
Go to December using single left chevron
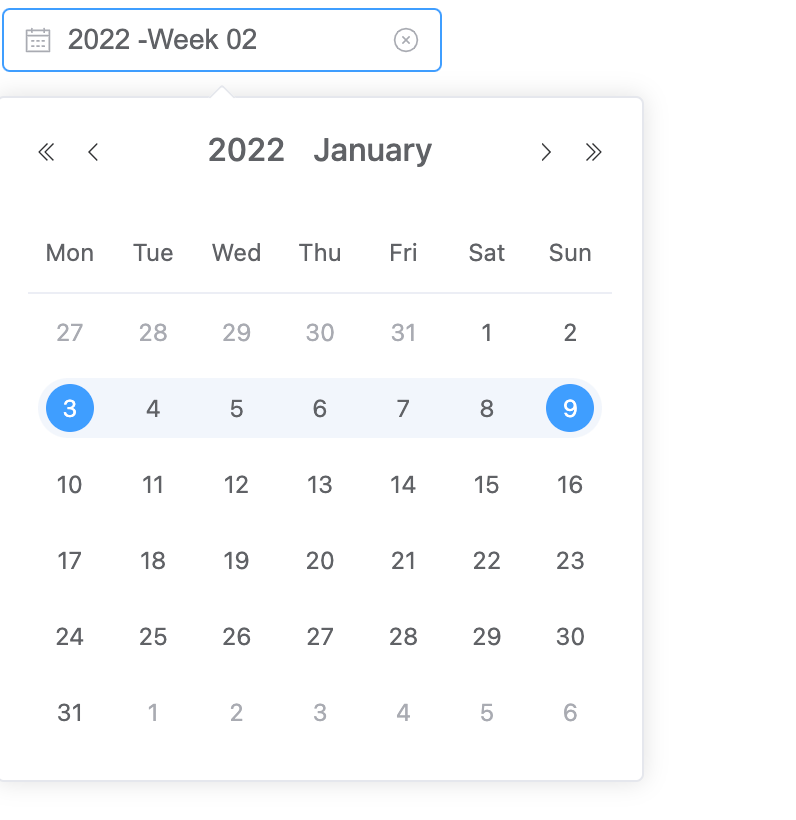click(x=93, y=151)
